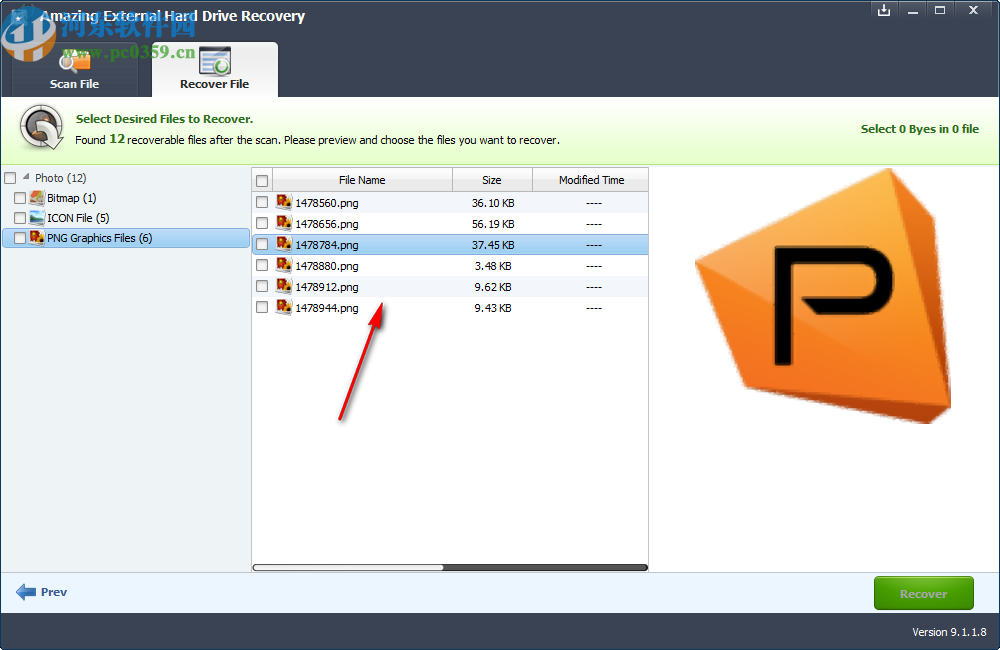
Task: Check the box for 1478656.png
Action: coord(262,223)
